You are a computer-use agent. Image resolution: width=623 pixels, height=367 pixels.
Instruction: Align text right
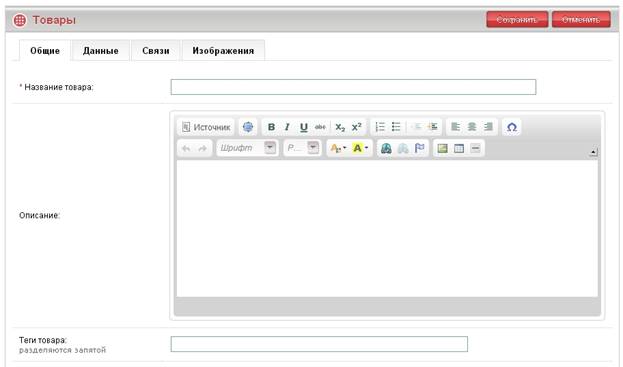(488, 127)
